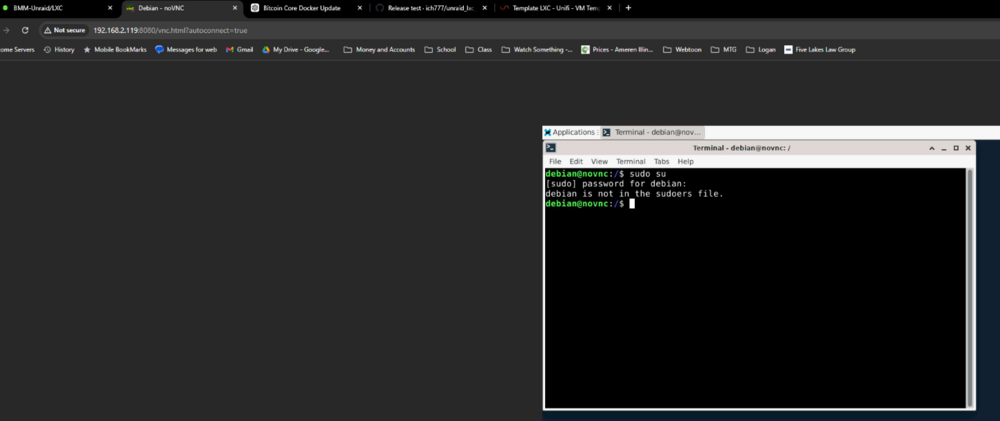Image resolution: width=1000 pixels, height=421 pixels.
Task: Open the terminal Tabs menu
Action: tap(661, 161)
